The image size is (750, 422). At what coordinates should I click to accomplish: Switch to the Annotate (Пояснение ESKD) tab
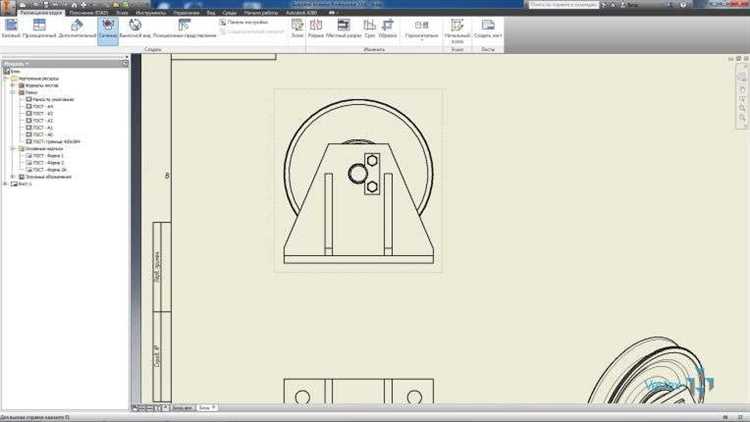(89, 13)
